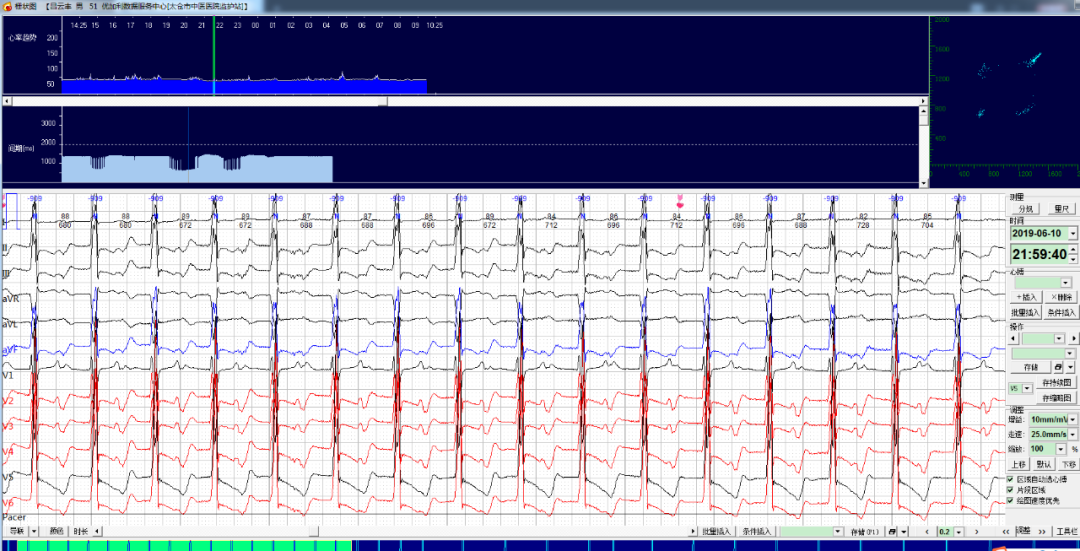Click the pink heart beat marker
Image resolution: width=1080 pixels, height=551 pixels.
click(680, 204)
